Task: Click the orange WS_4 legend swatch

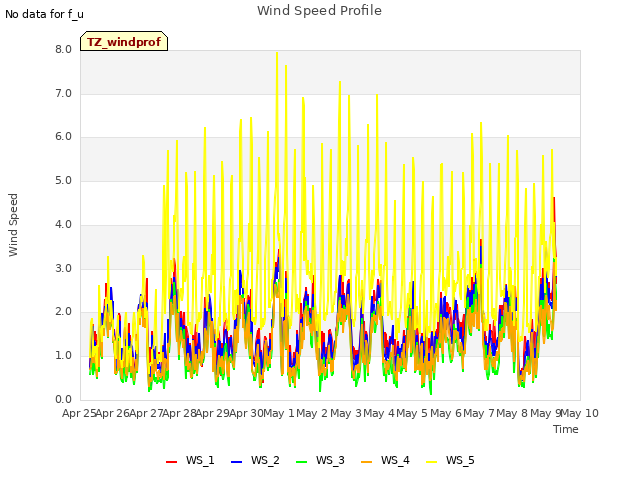Action: coord(367,462)
